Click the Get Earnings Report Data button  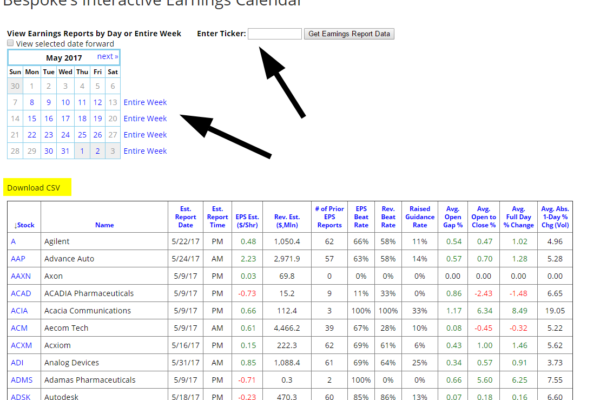click(349, 34)
